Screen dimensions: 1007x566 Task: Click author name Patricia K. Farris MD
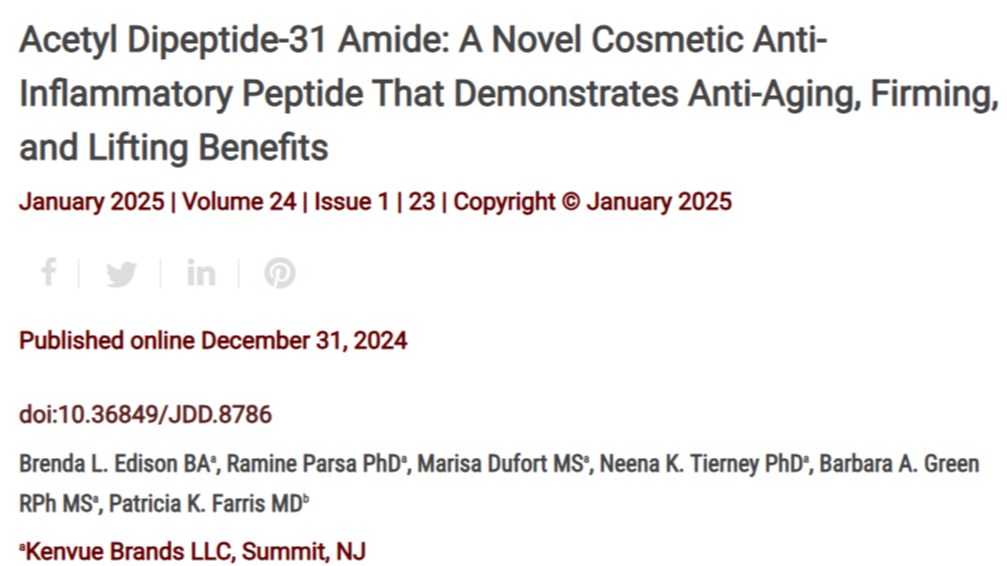click(x=206, y=504)
